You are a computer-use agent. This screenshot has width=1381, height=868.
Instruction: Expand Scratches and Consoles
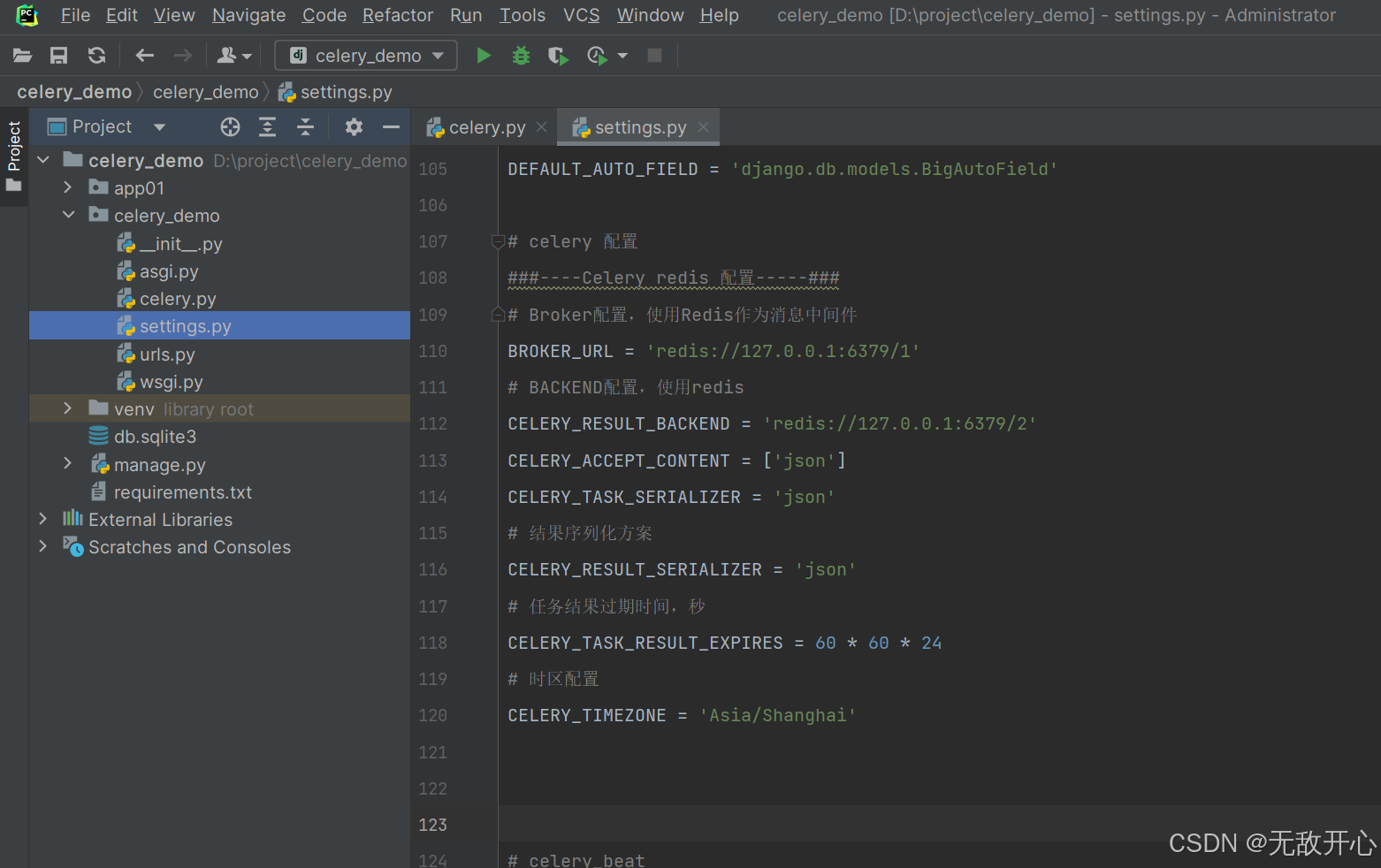(43, 546)
